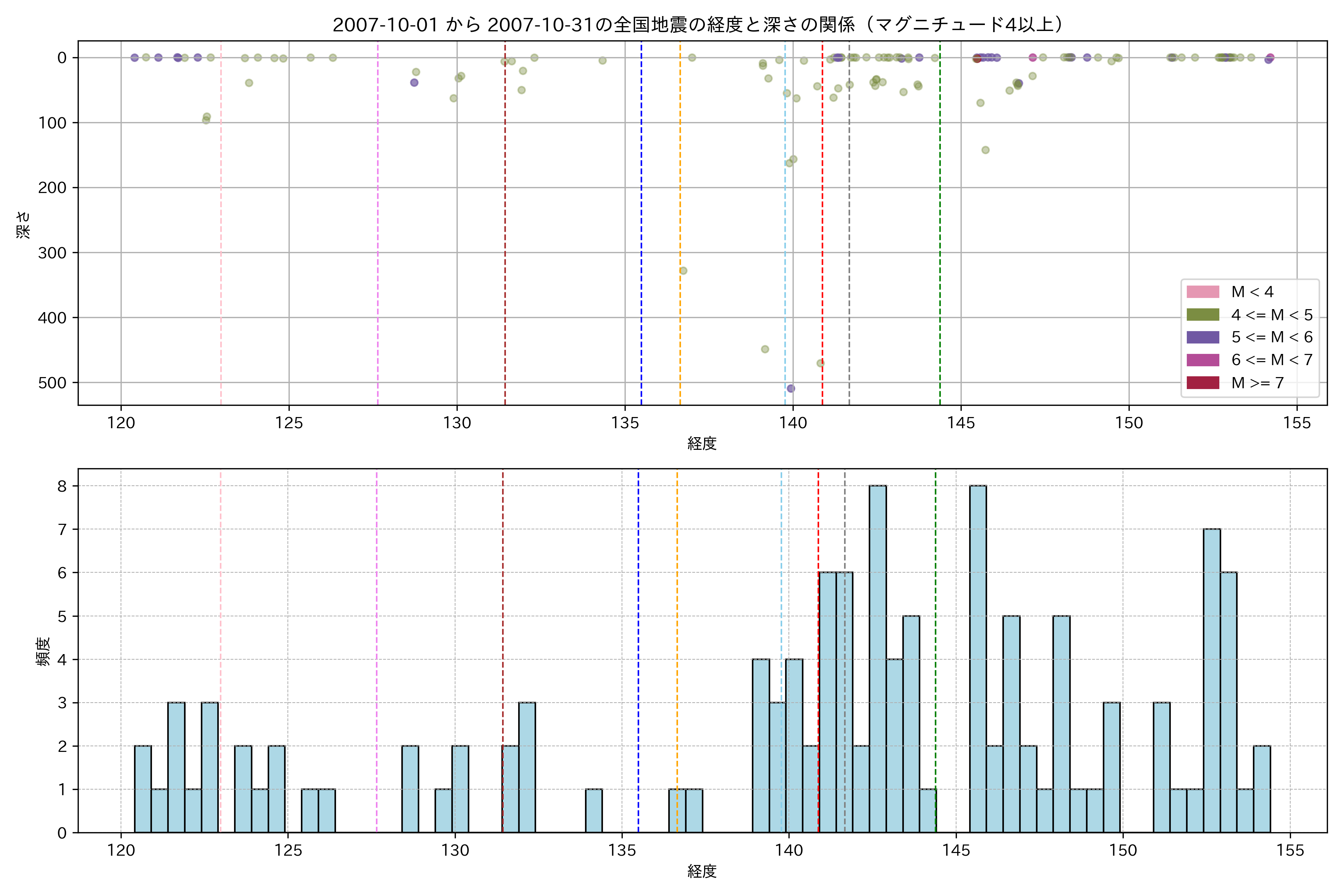Click the magenta 6 <= M < 7 legend swatch
Screen dimensions: 1344x896
click(1202, 360)
